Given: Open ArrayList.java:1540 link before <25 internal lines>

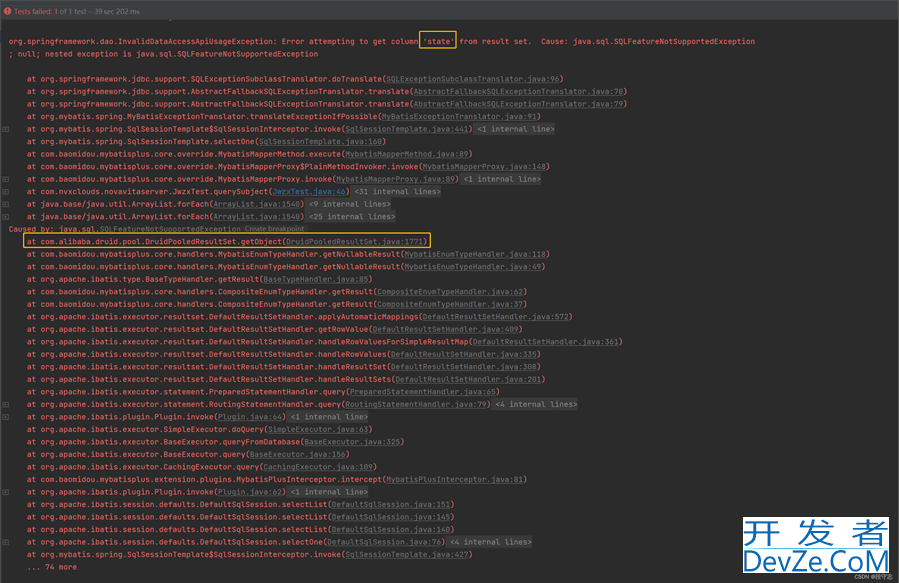Looking at the screenshot, I should (257, 217).
